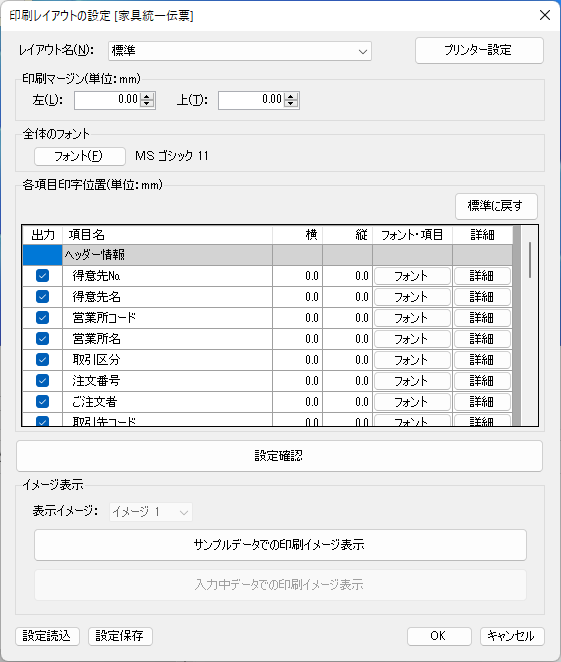Increase top margin with up arrow

pos(291,96)
